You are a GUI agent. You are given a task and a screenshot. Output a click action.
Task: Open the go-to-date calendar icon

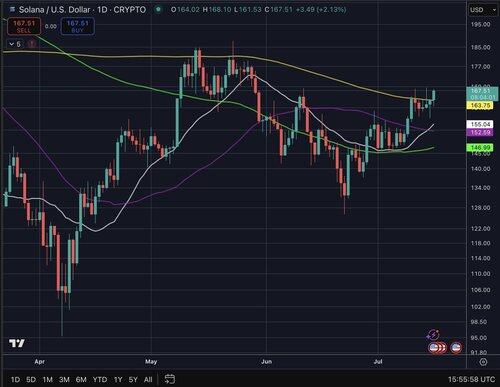(x=170, y=379)
